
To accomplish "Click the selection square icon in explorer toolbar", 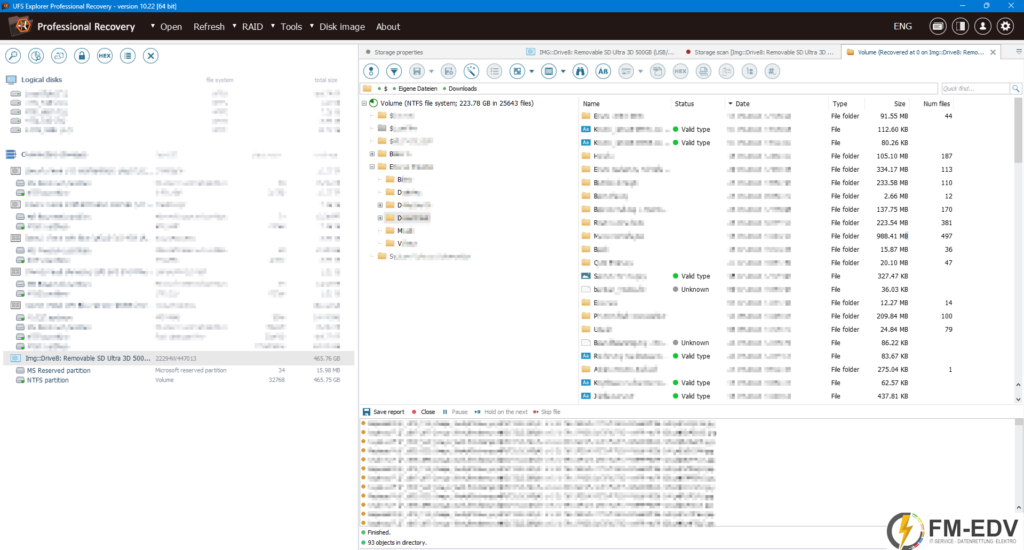I will [x=517, y=71].
